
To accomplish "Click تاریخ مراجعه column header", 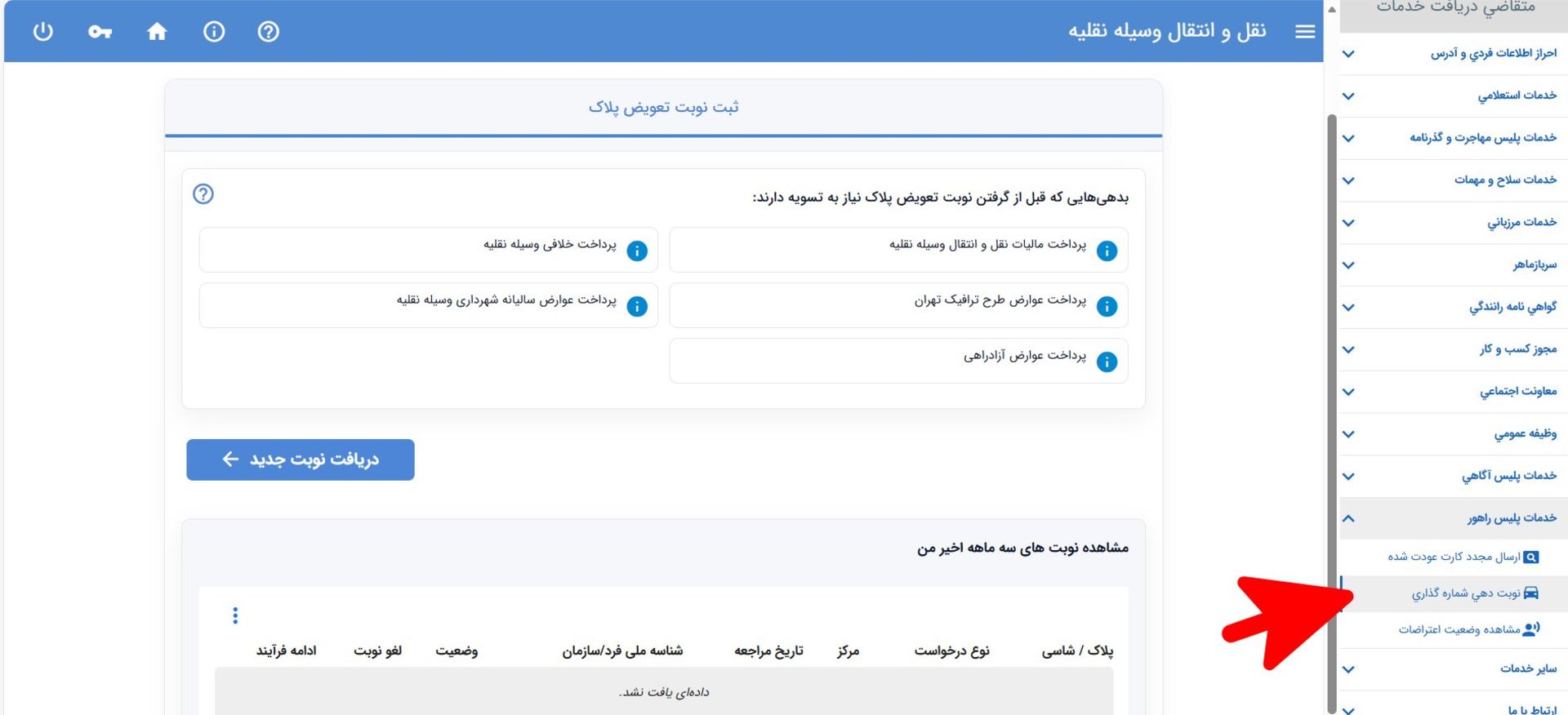I will 768,651.
